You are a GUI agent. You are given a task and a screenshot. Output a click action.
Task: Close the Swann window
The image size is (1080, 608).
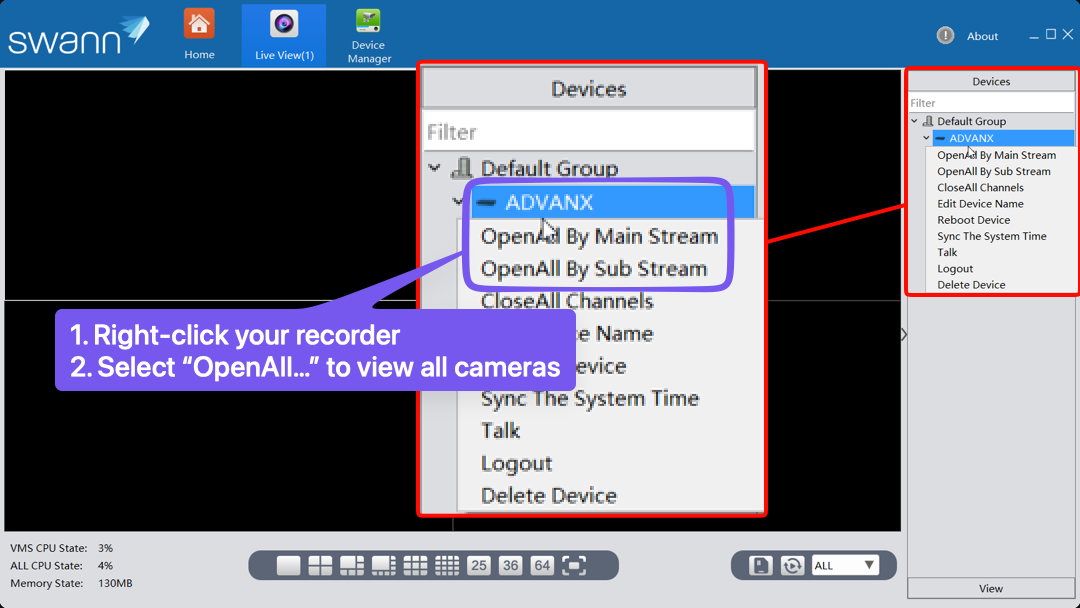tap(1068, 34)
